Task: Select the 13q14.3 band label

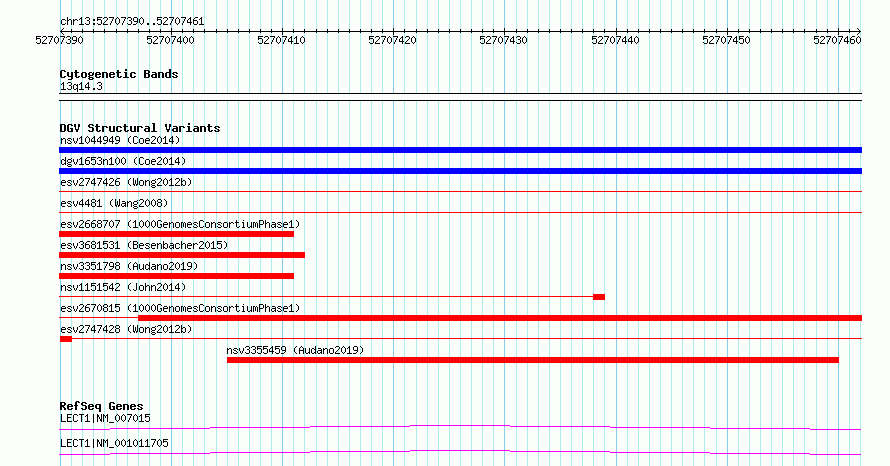Action: pyautogui.click(x=81, y=86)
